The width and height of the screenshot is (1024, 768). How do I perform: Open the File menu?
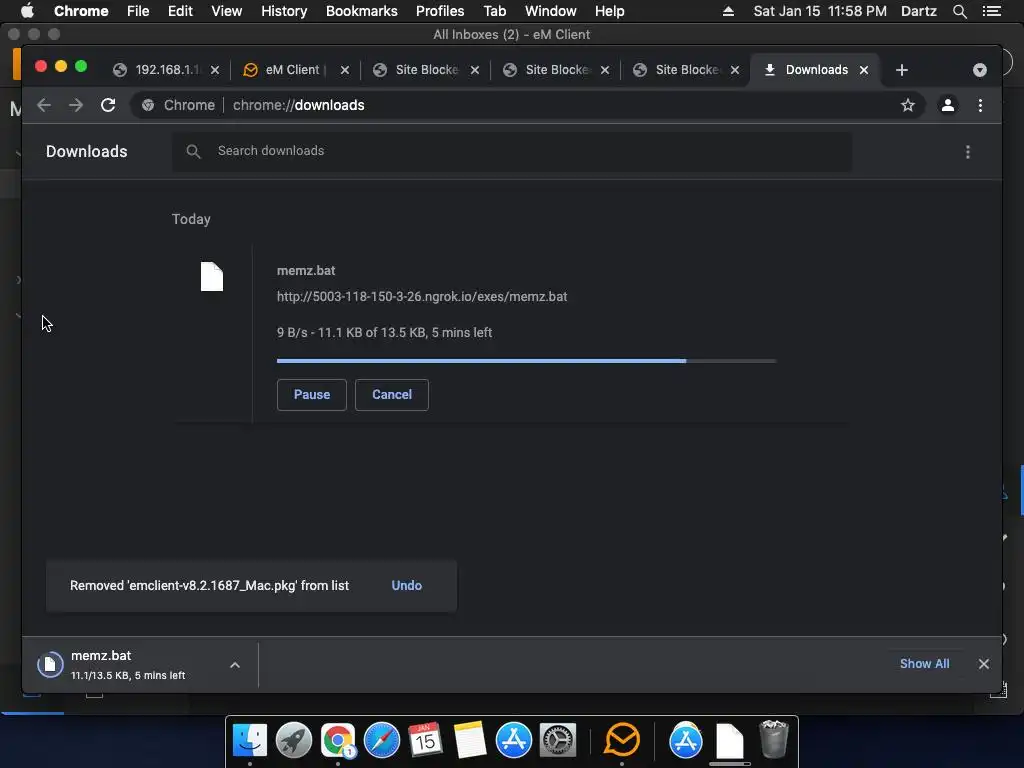coord(138,11)
